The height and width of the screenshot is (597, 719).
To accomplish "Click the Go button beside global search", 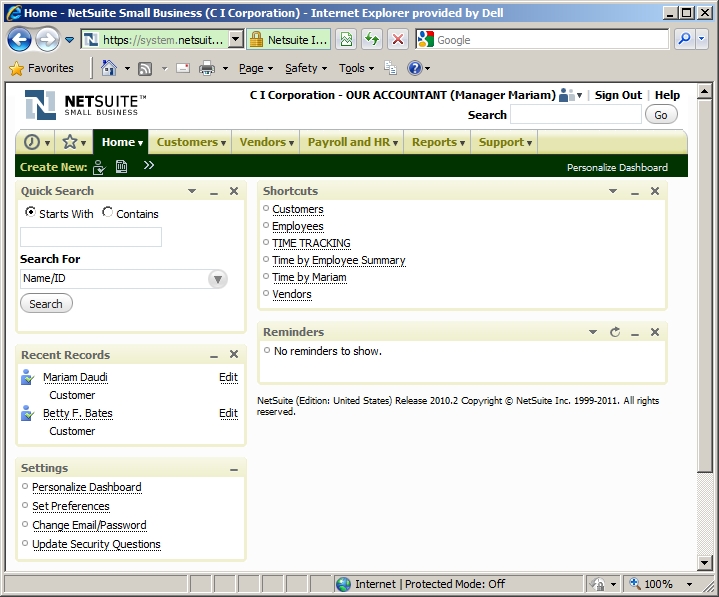I will pyautogui.click(x=661, y=115).
